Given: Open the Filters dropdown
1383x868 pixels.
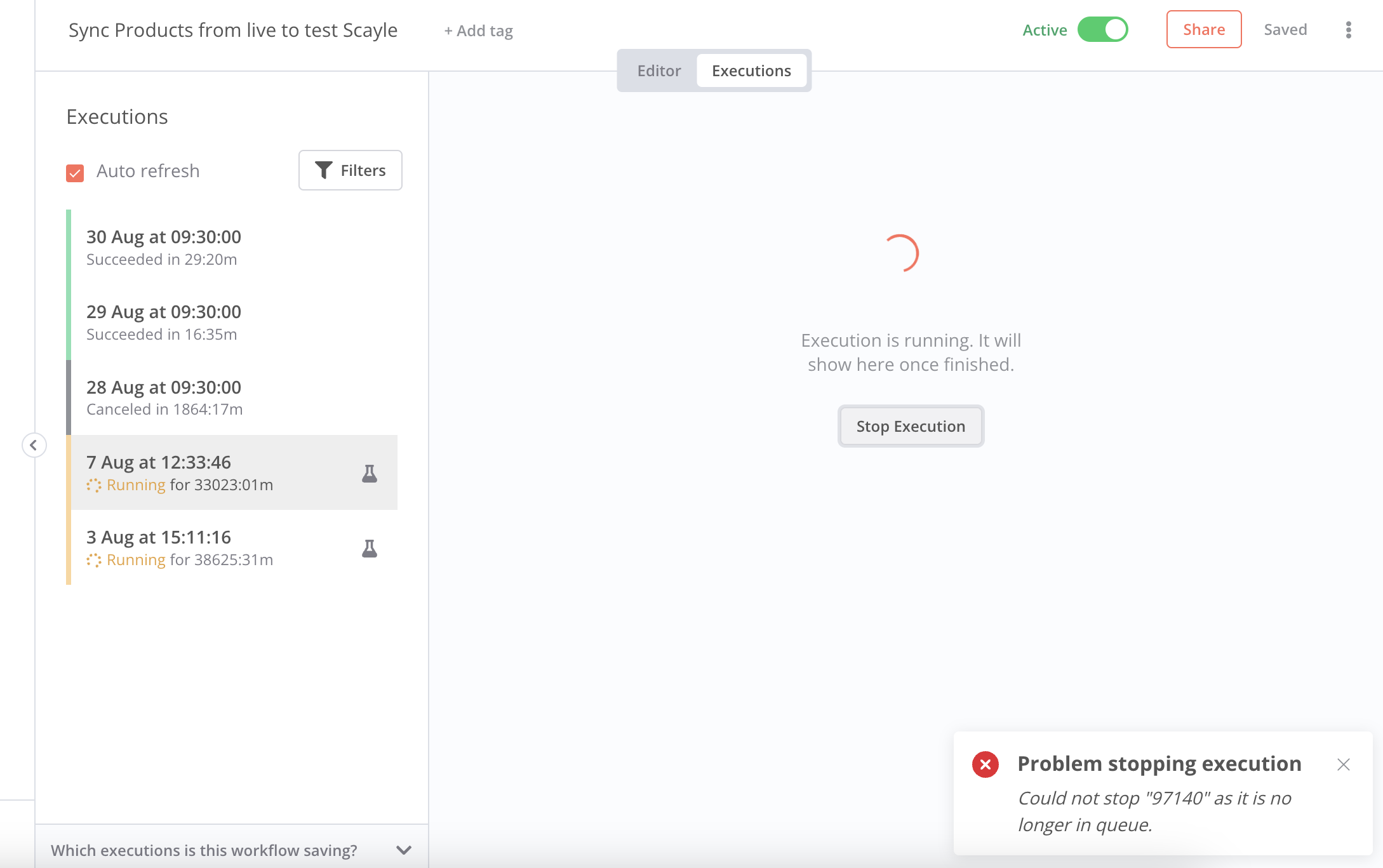Looking at the screenshot, I should point(351,170).
